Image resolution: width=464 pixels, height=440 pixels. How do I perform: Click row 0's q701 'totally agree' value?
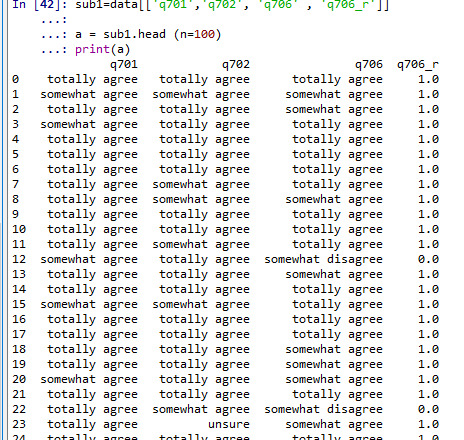[92, 80]
